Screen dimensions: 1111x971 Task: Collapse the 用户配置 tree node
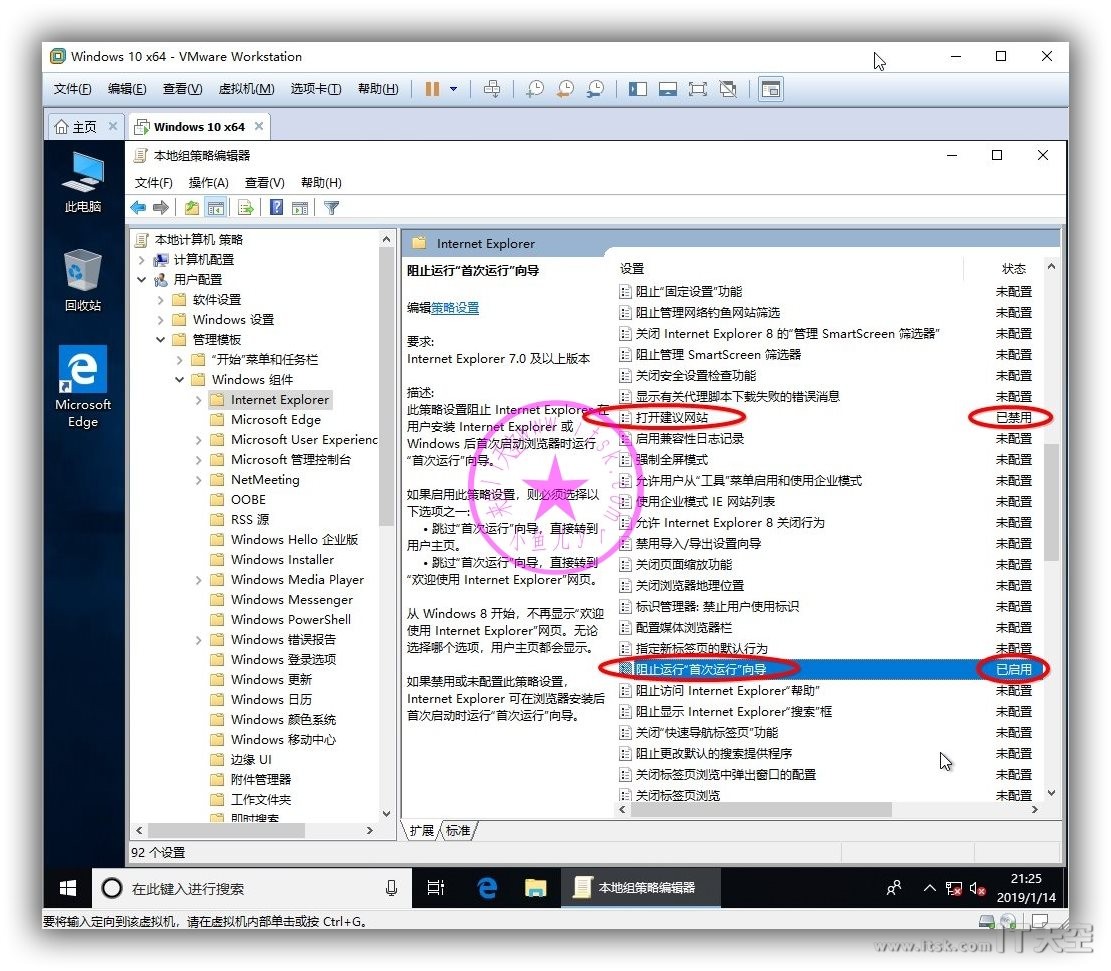[142, 279]
